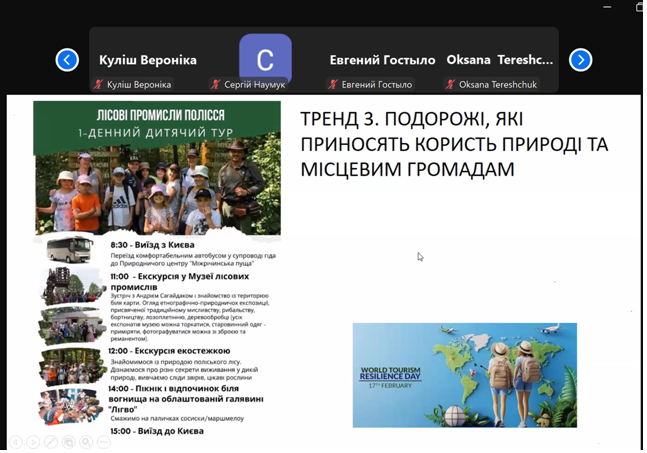The image size is (647, 453).
Task: Select Евгений Гостыло's video tile
Action: click(x=382, y=60)
